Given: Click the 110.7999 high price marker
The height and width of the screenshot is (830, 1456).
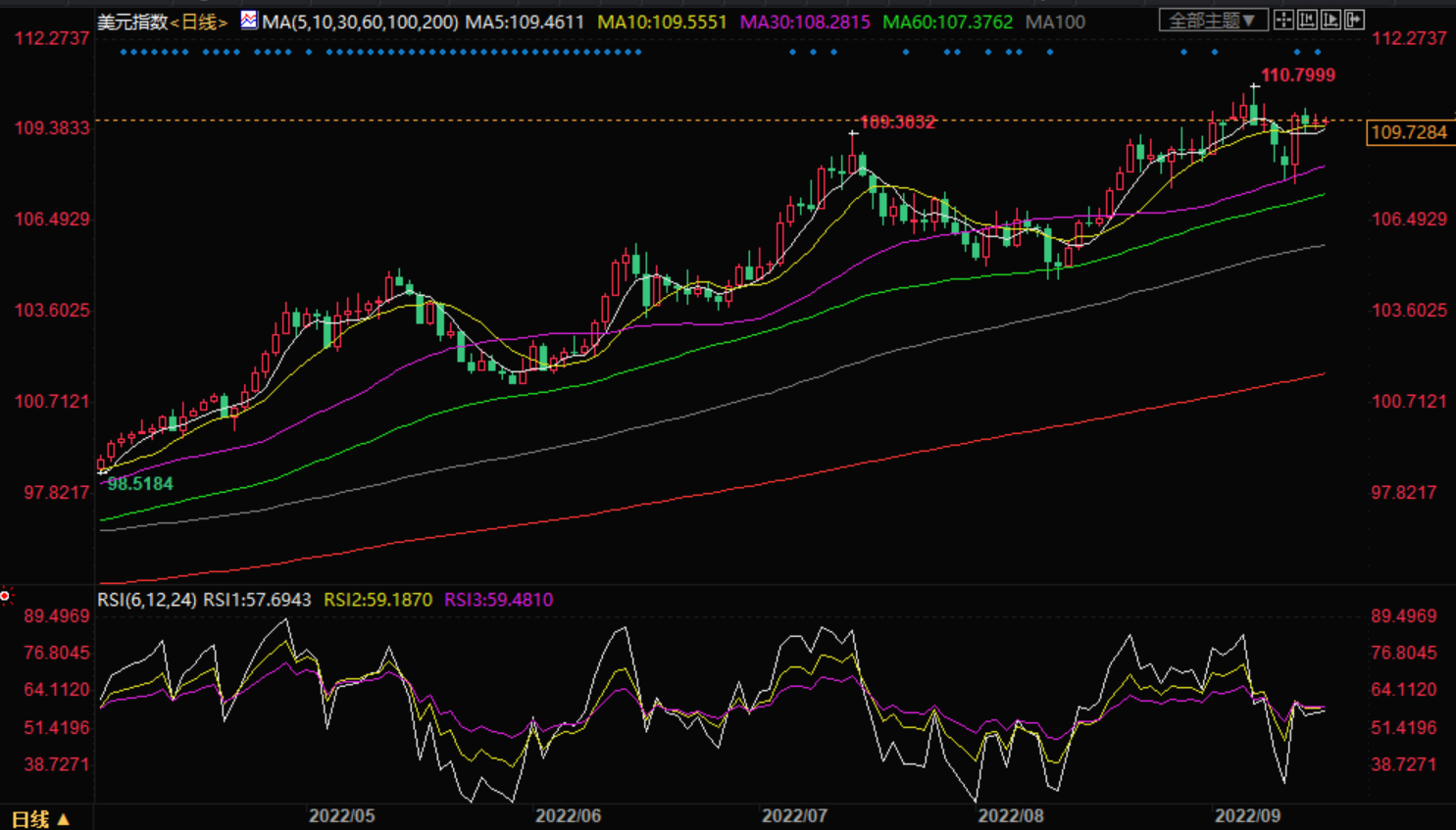Looking at the screenshot, I should coord(1297,75).
